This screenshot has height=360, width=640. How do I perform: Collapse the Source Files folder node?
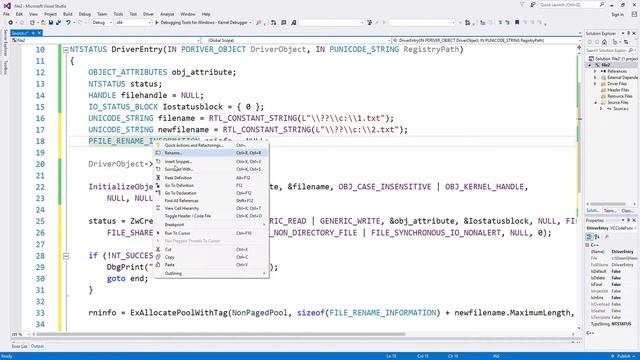tap(595, 102)
